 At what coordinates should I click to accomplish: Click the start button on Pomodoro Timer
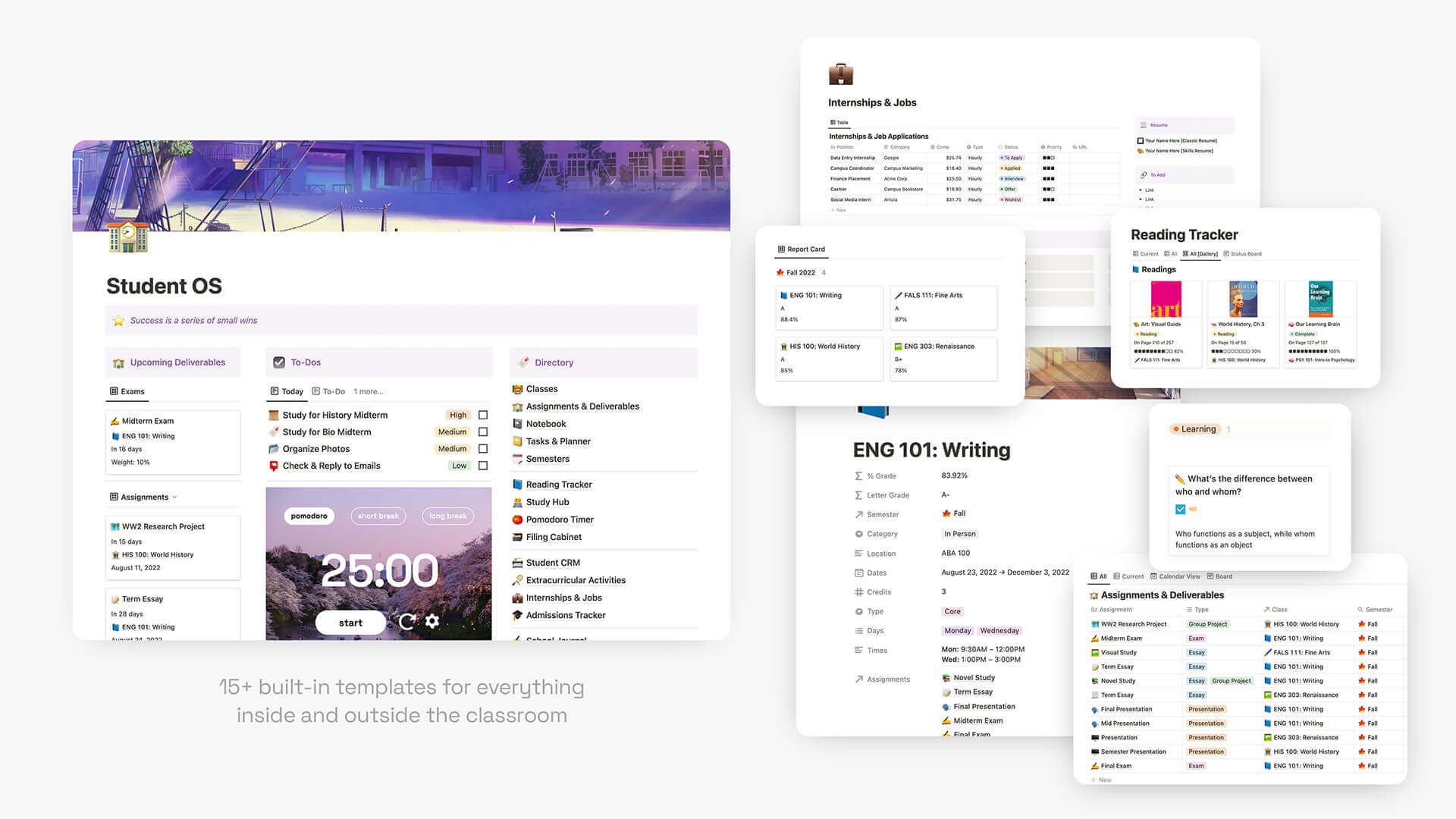tap(351, 621)
